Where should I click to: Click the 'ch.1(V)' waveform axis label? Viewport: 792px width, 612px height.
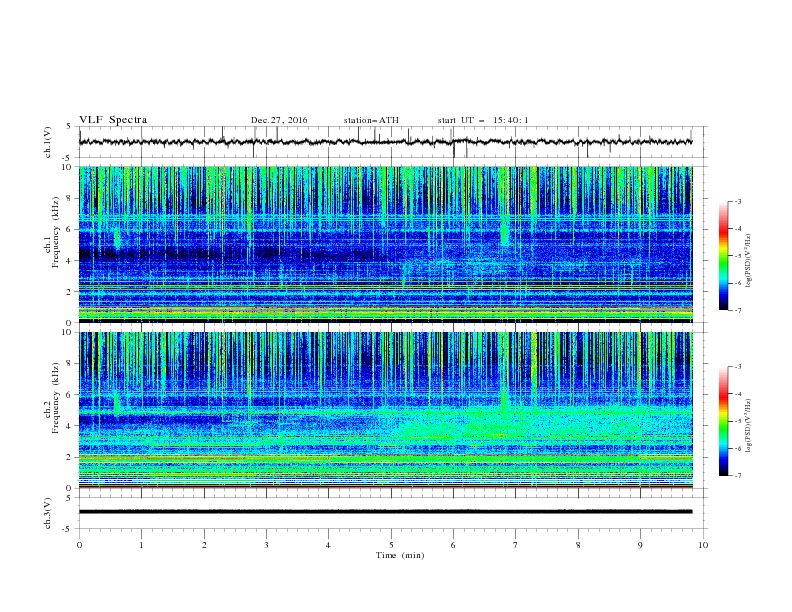(48, 142)
